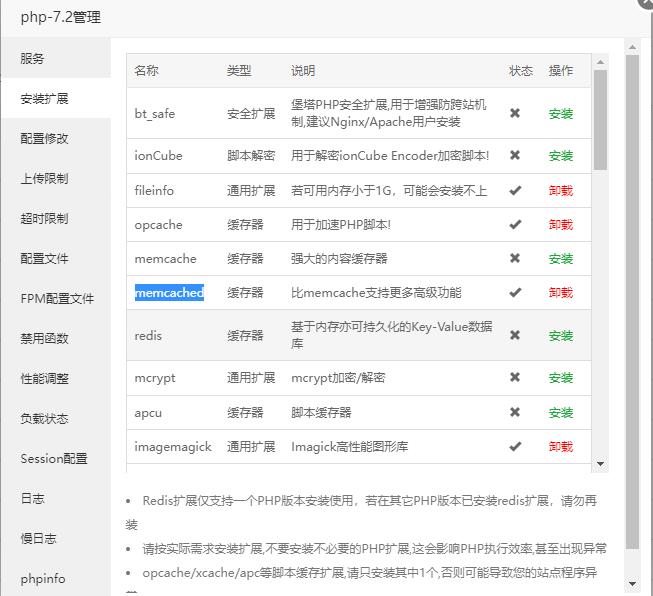
Task: Install the redis extension
Action: coord(561,336)
